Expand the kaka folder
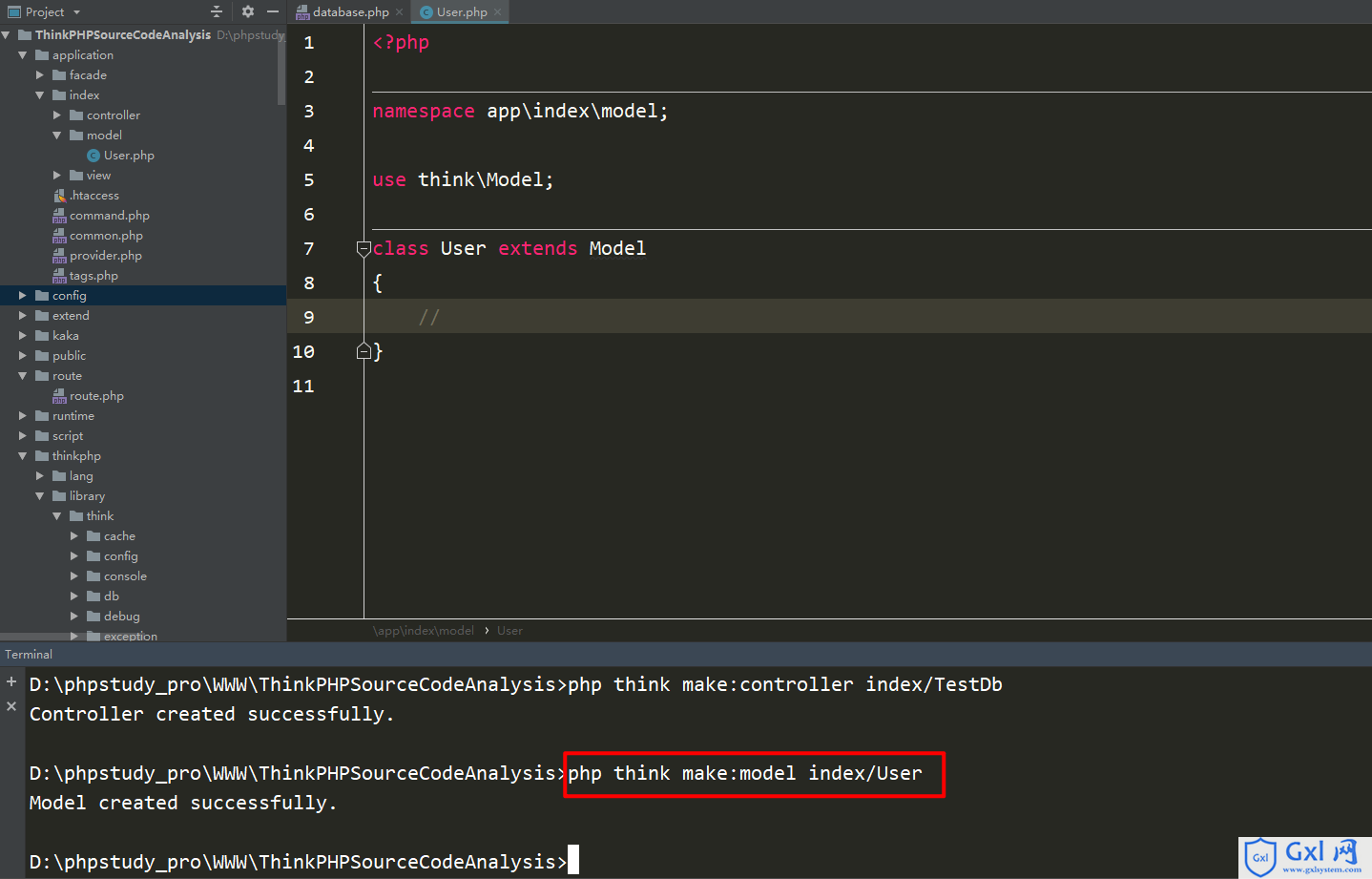Viewport: 1372px width, 879px height. click(x=23, y=336)
